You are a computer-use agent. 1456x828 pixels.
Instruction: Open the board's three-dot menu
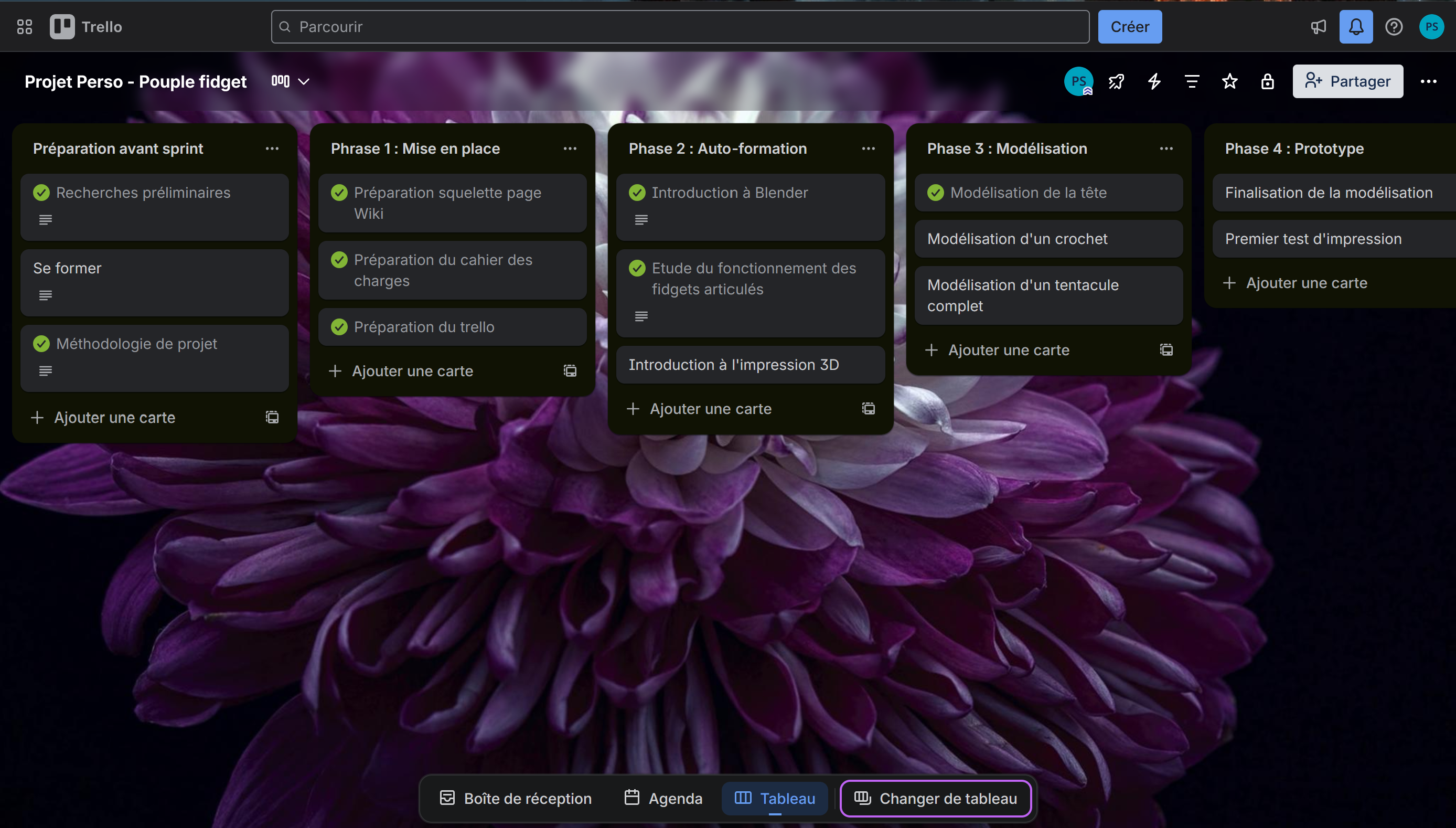[x=1428, y=81]
